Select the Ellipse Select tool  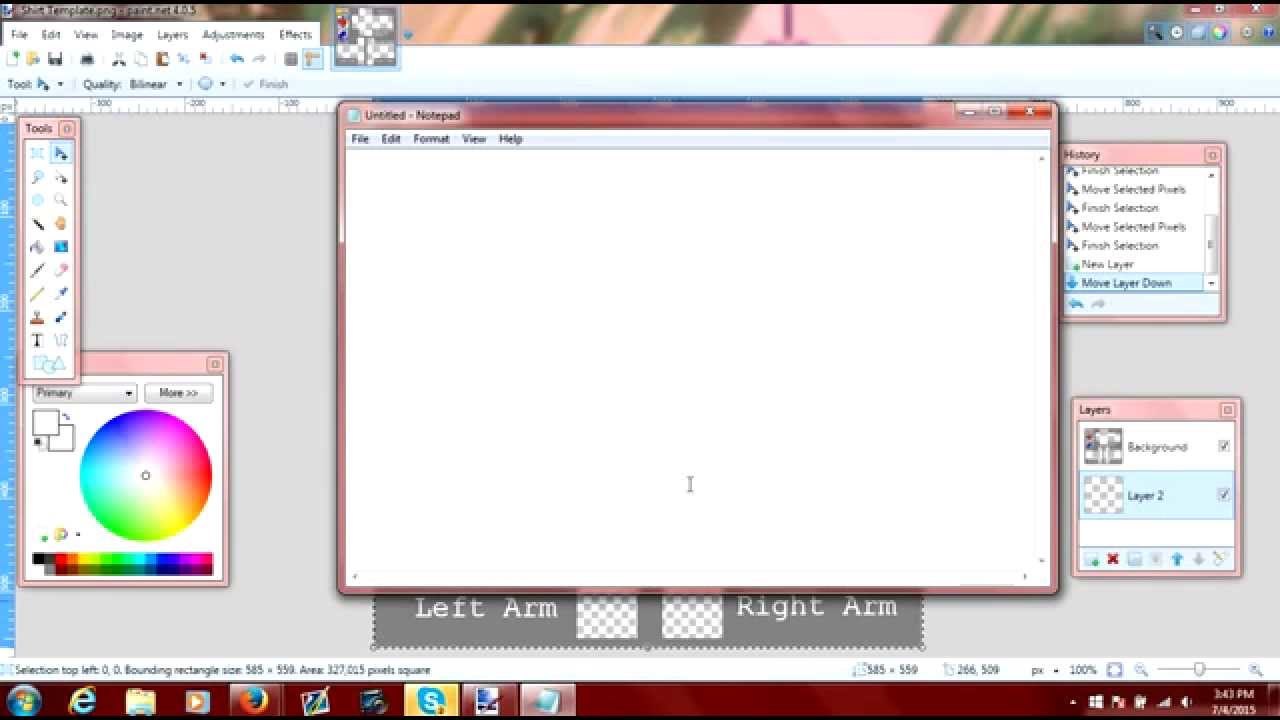37,200
